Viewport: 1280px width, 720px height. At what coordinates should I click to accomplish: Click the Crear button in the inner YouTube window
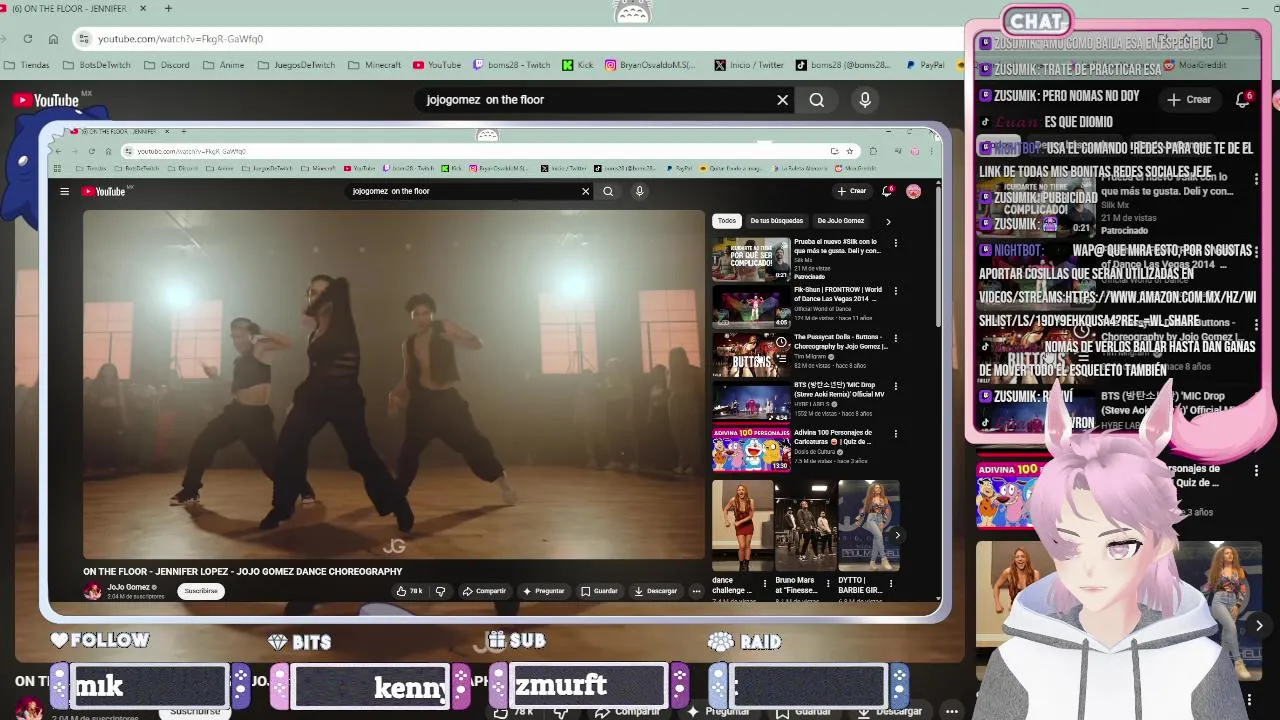pyautogui.click(x=852, y=191)
